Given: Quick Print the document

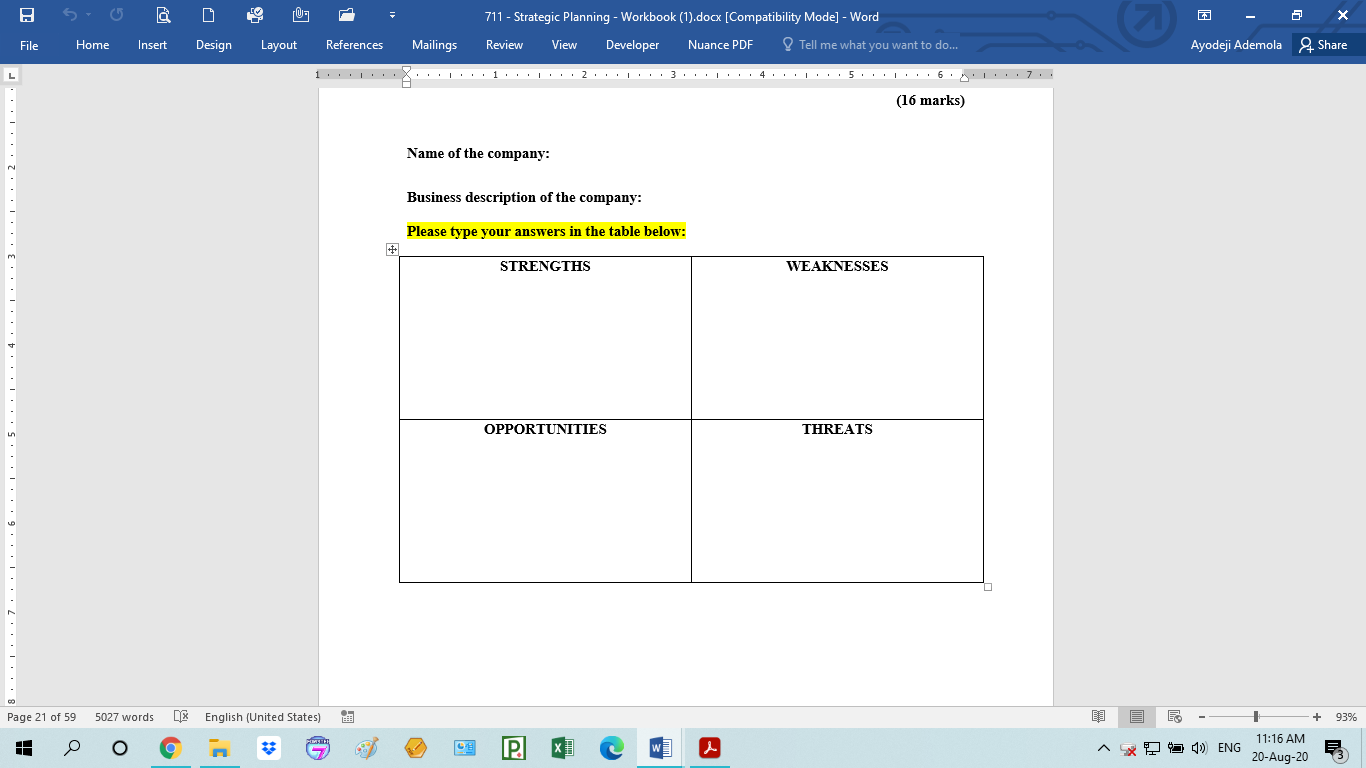Looking at the screenshot, I should point(256,15).
